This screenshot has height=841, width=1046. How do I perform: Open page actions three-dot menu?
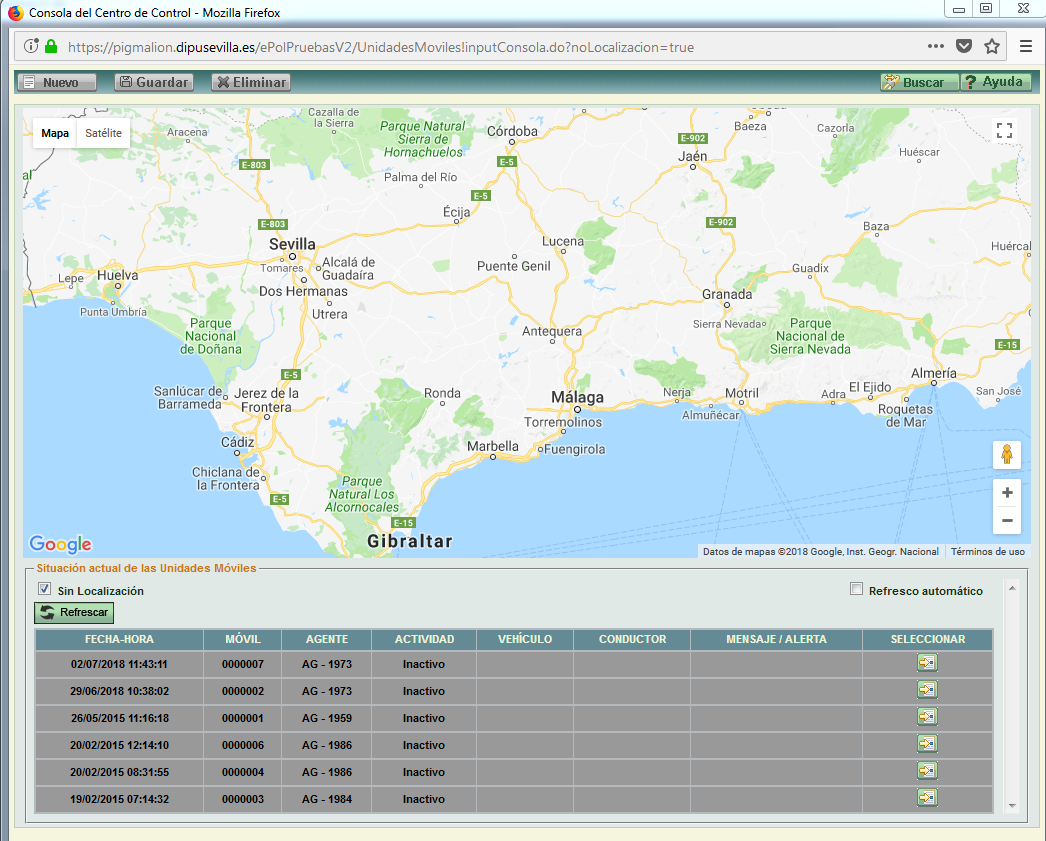(936, 46)
